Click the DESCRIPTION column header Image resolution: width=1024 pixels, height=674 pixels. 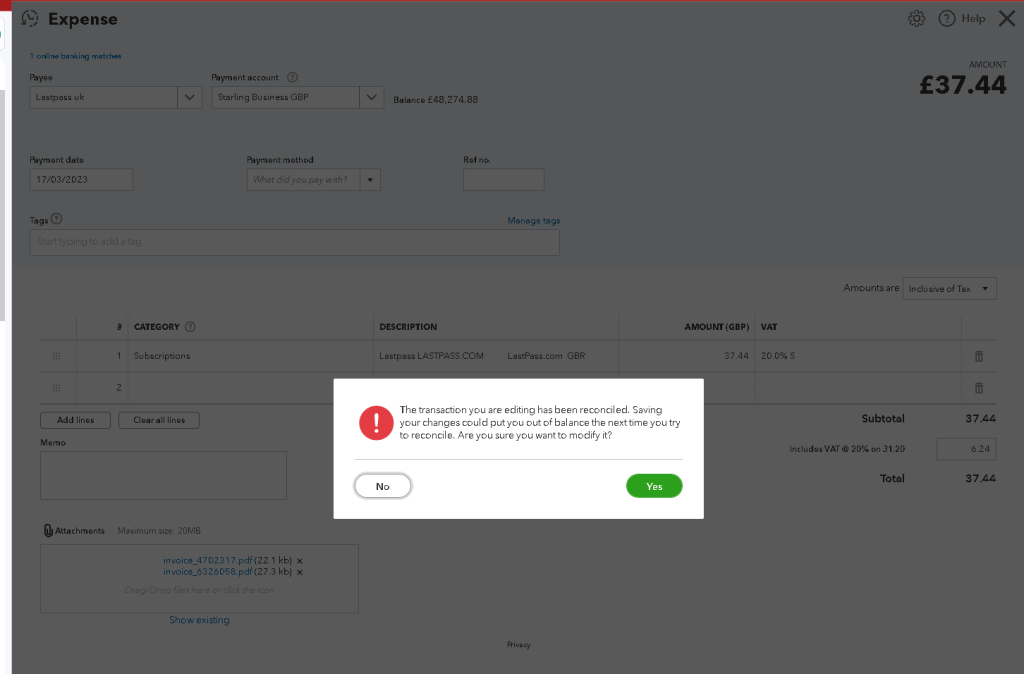(408, 327)
